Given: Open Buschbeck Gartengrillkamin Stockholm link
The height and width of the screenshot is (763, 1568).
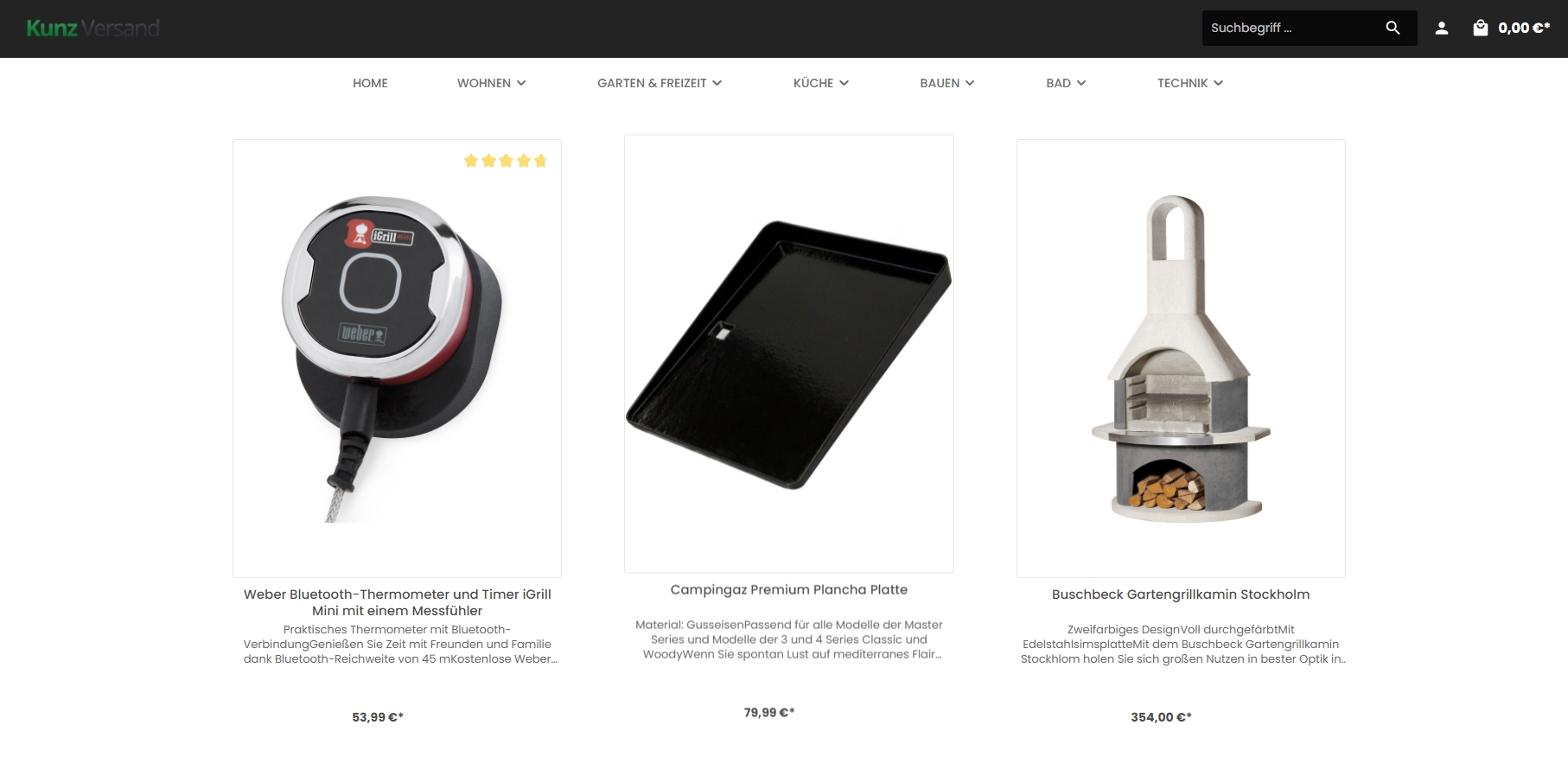Looking at the screenshot, I should pos(1181,595).
